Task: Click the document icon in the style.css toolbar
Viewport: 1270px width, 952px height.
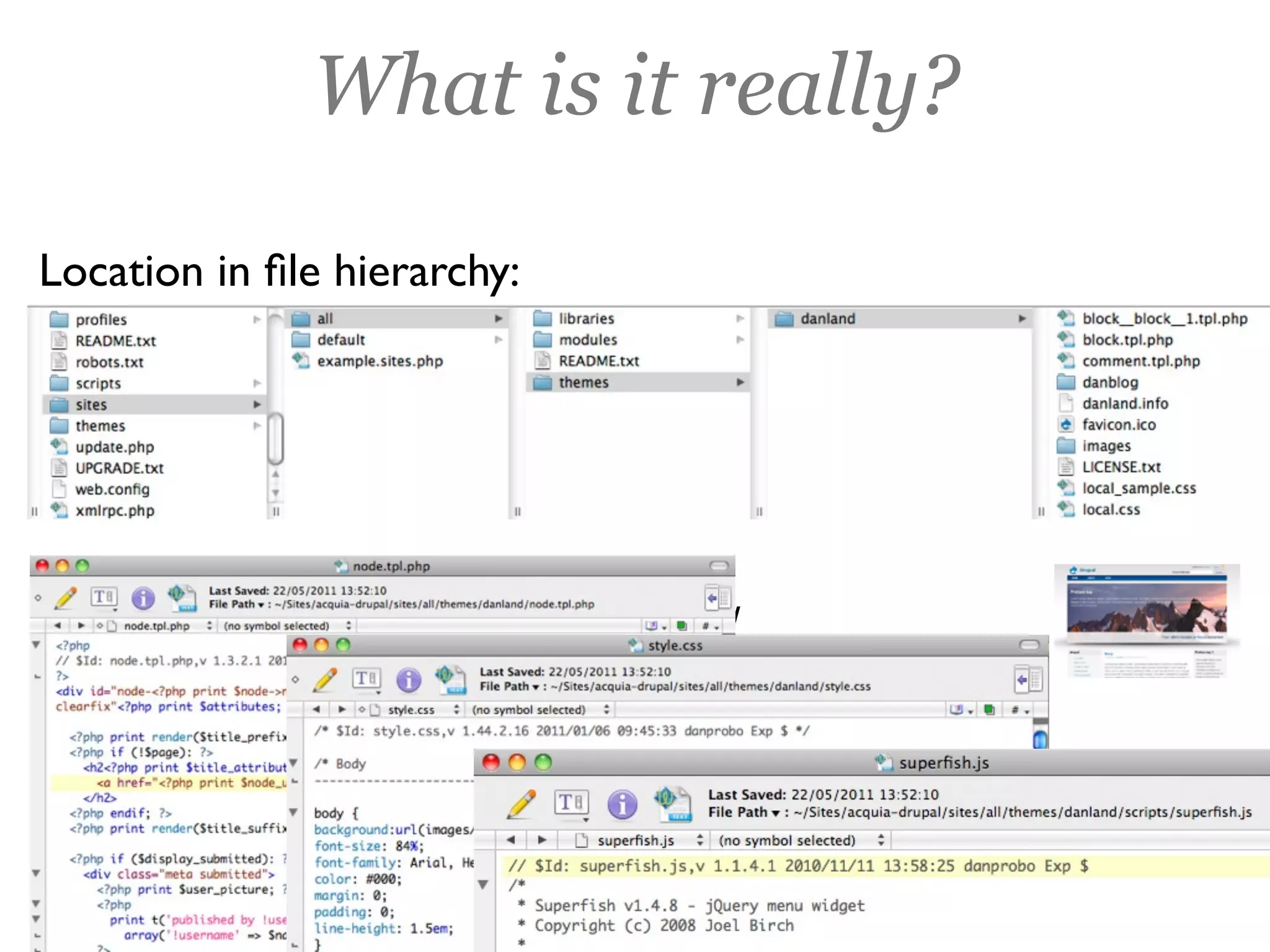Action: pyautogui.click(x=450, y=680)
